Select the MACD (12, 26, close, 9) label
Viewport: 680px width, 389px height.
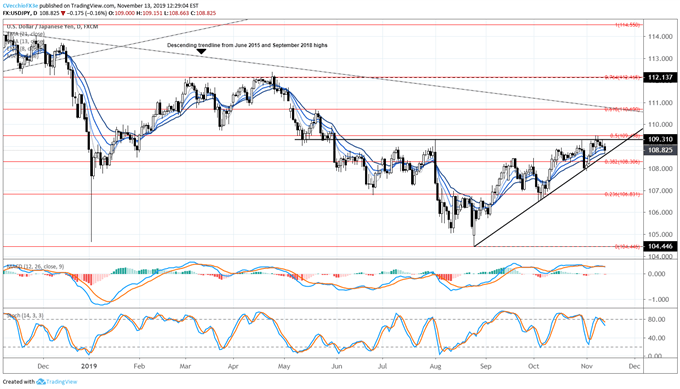pyautogui.click(x=35, y=266)
